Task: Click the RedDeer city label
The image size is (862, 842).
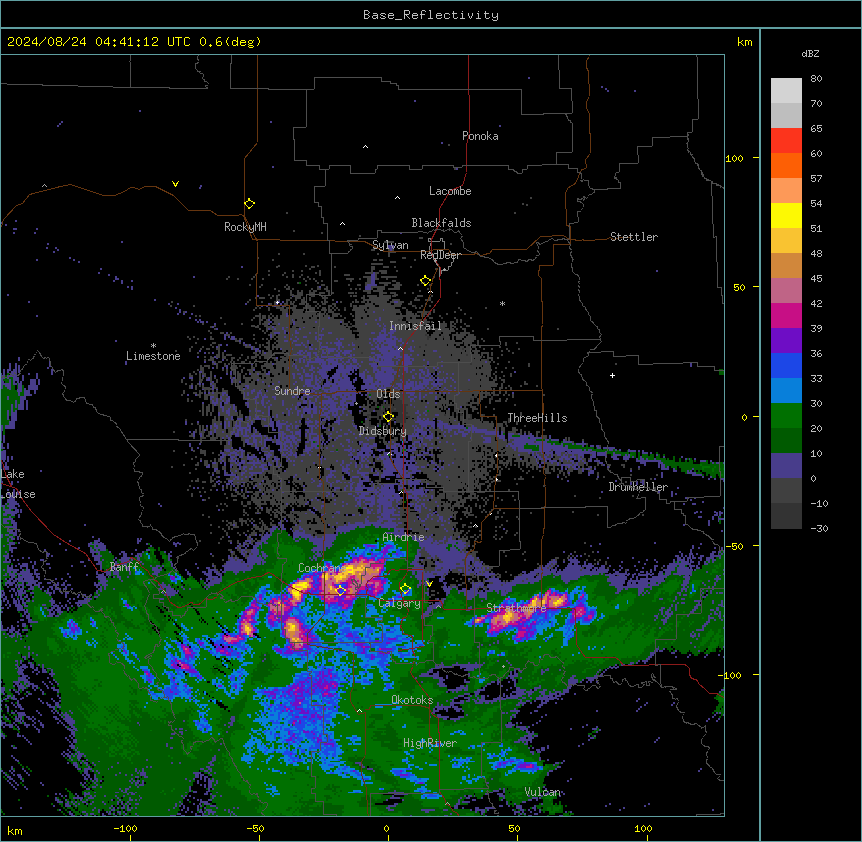Action: (440, 255)
